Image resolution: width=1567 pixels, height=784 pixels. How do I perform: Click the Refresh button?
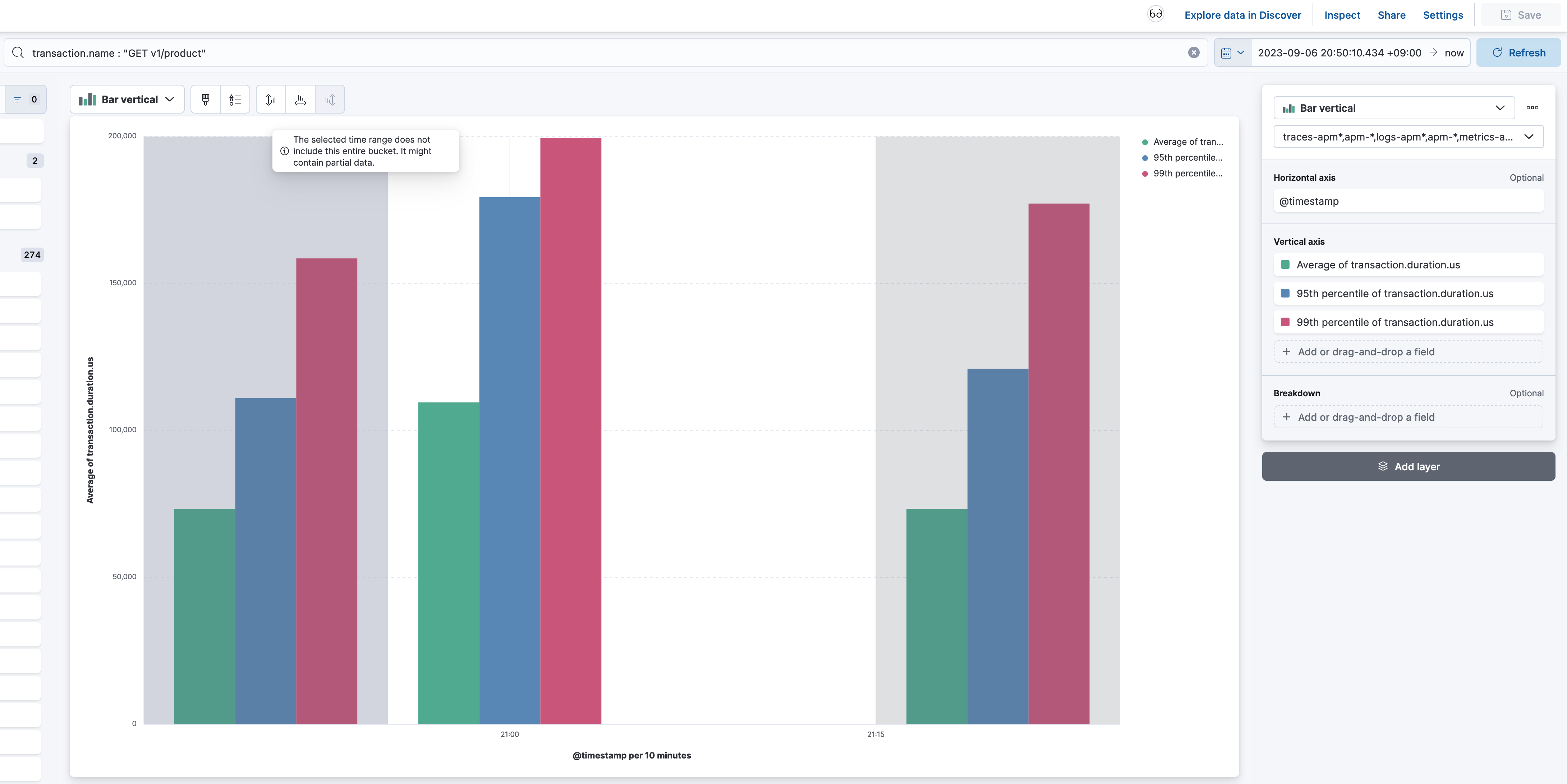point(1518,52)
